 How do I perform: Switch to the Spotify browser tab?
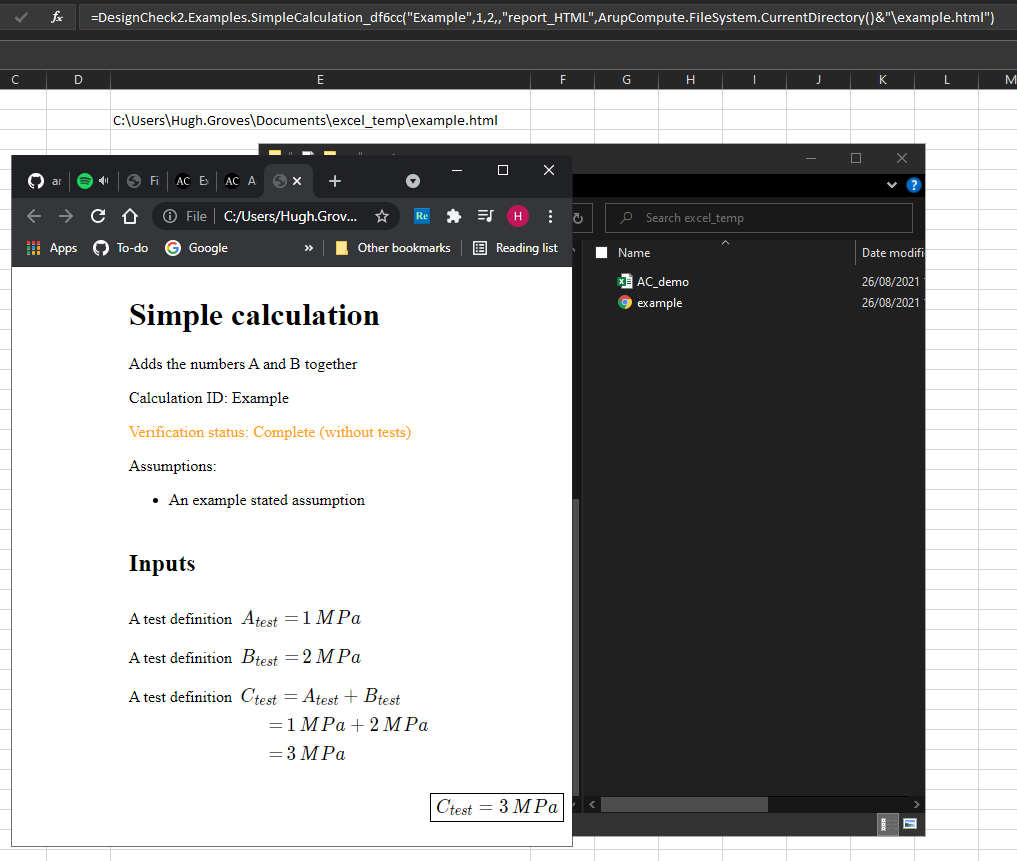click(x=93, y=181)
